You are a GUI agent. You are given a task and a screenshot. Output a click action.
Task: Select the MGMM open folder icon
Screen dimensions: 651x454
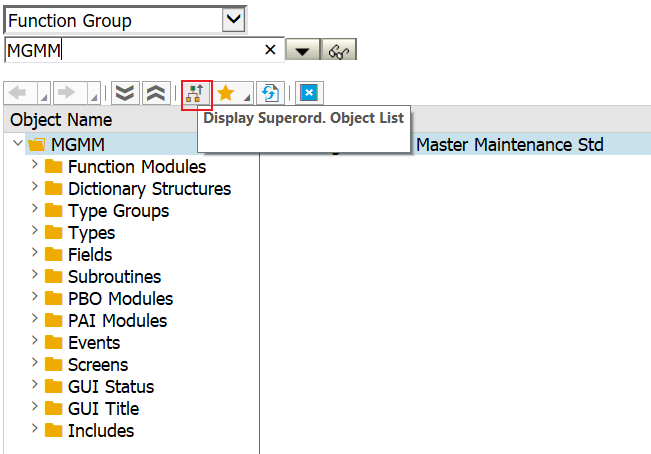click(36, 144)
